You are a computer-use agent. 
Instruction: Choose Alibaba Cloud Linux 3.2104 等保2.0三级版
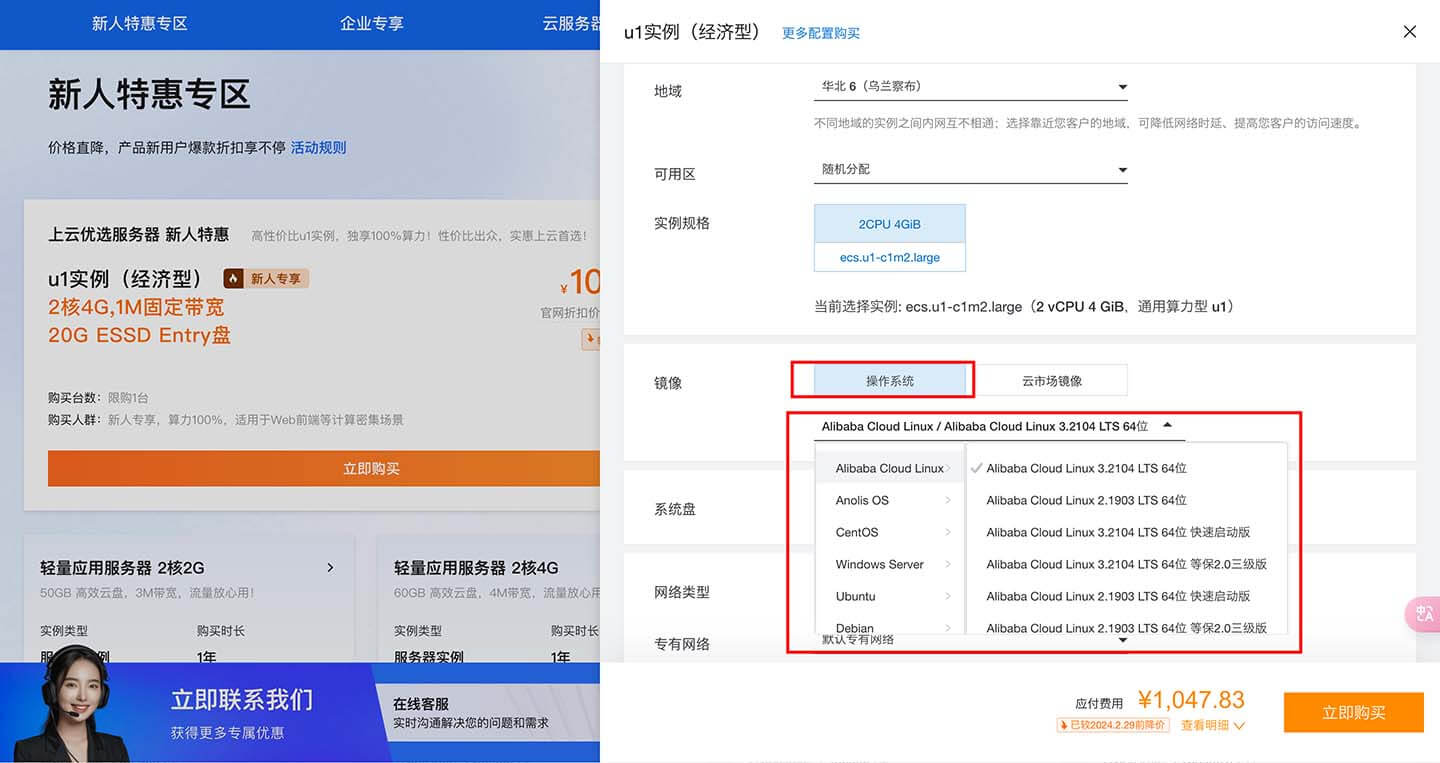tap(1126, 564)
